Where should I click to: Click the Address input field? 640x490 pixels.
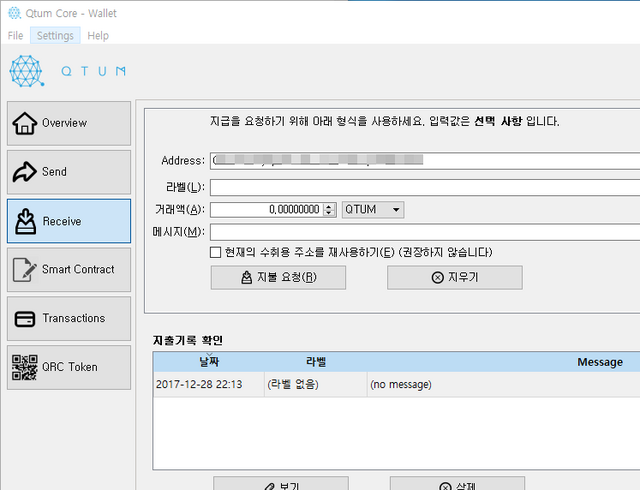coord(425,160)
